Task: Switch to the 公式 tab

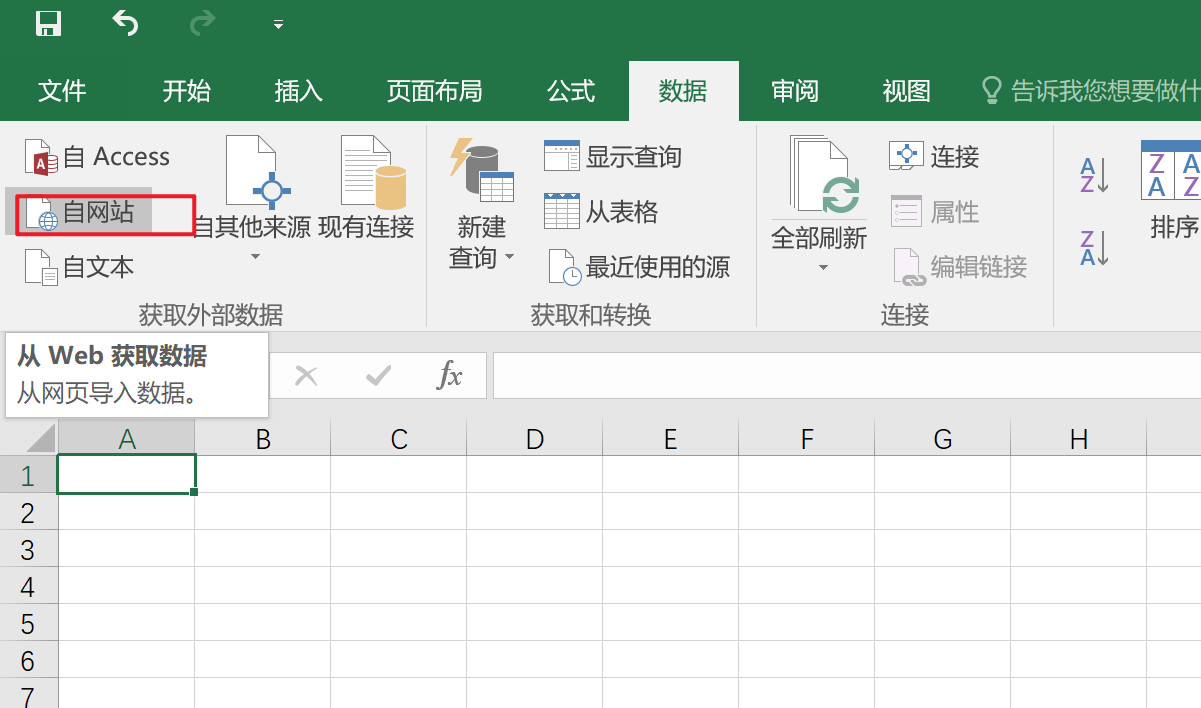Action: (571, 91)
